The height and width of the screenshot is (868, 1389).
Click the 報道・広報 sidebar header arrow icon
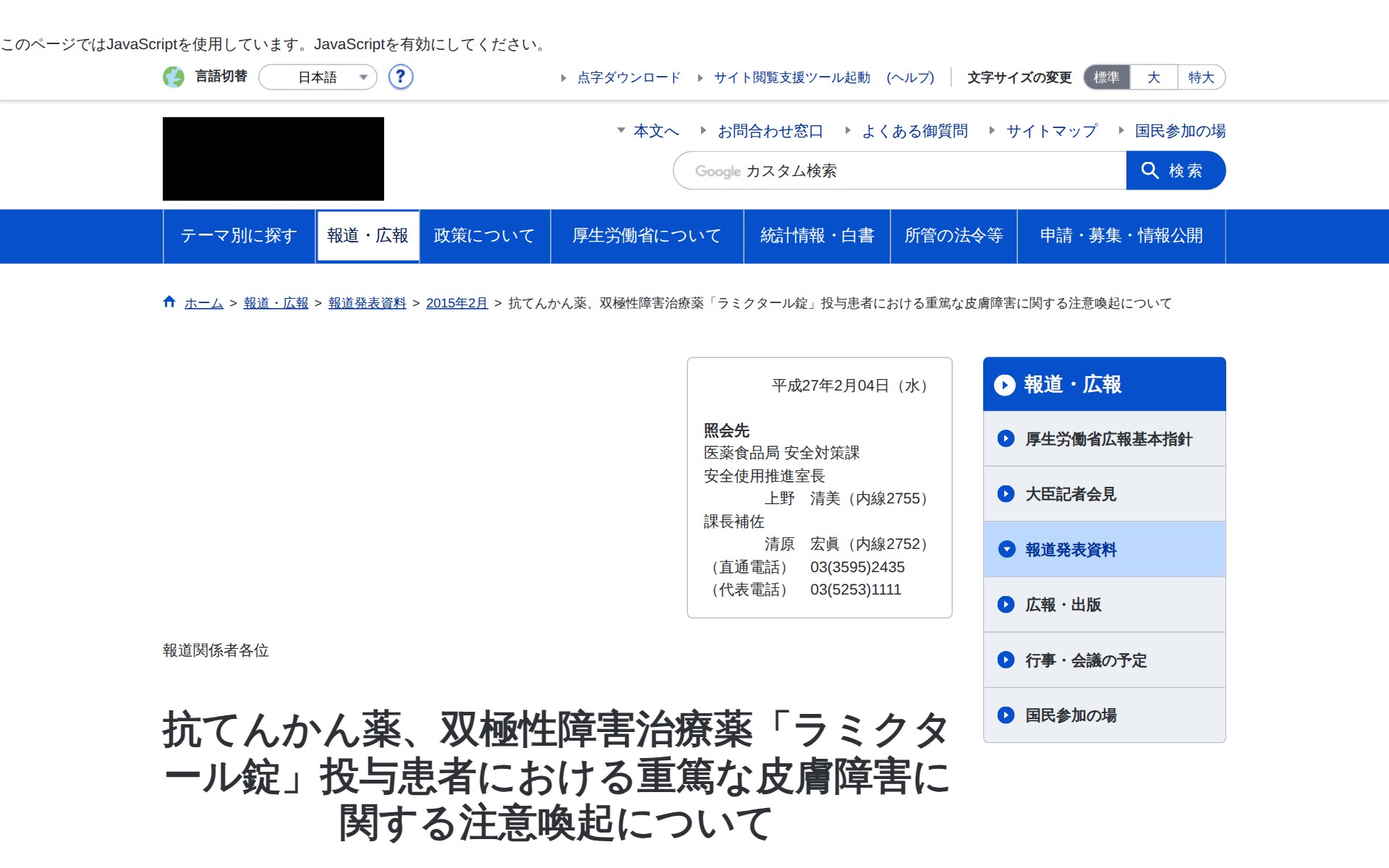coord(1004,385)
